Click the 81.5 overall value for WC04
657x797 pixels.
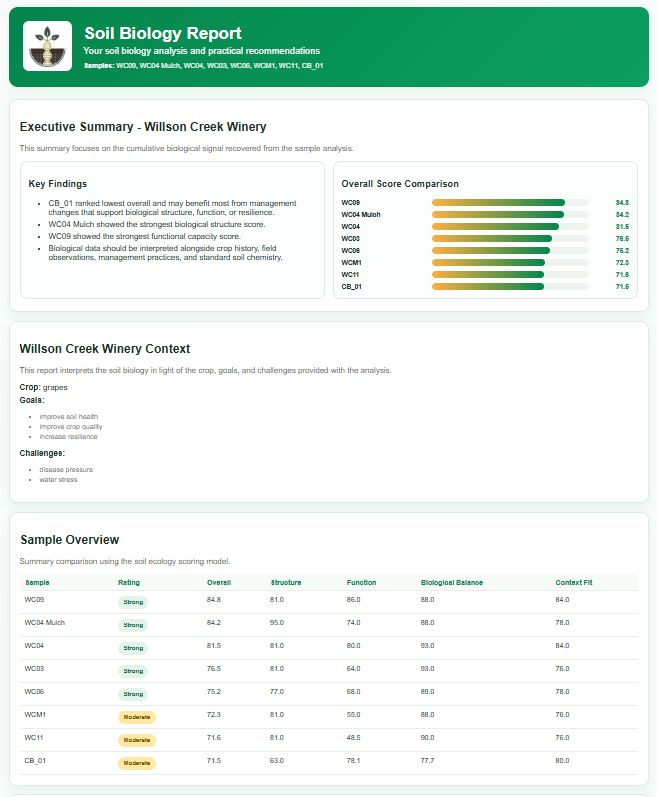(214, 646)
